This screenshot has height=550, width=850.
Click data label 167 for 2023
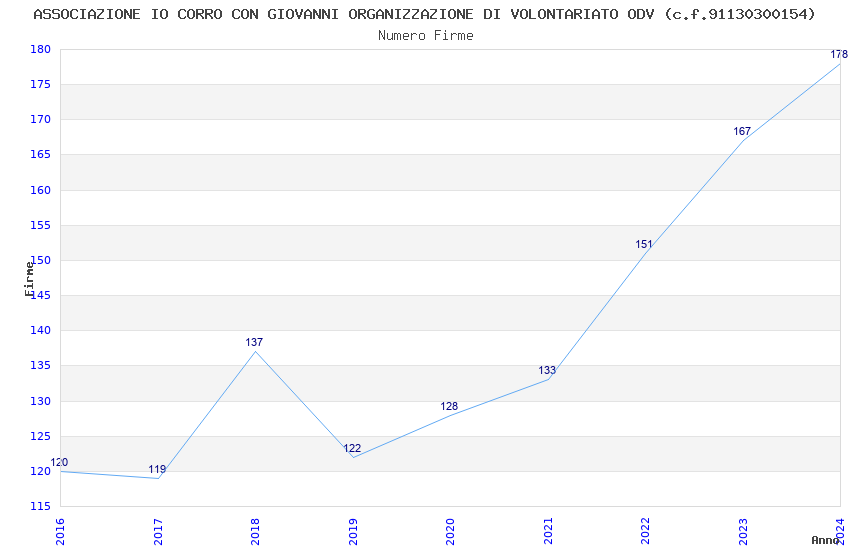pyautogui.click(x=742, y=131)
